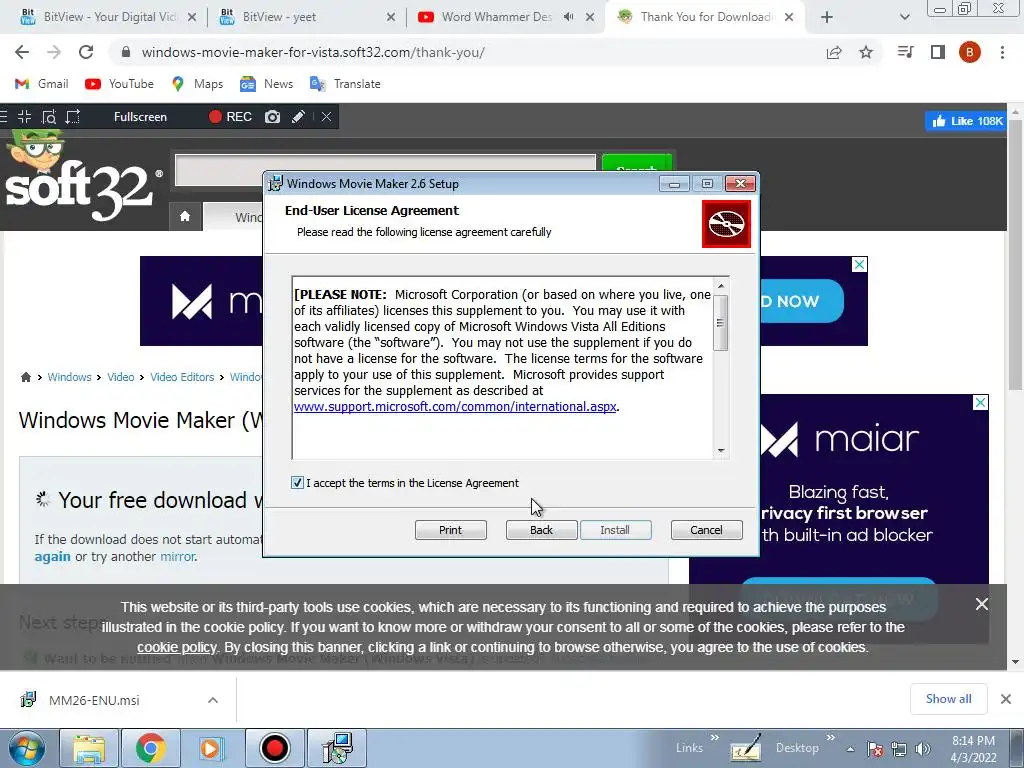
Task: Choose Fullscreen recording mode
Action: (140, 117)
